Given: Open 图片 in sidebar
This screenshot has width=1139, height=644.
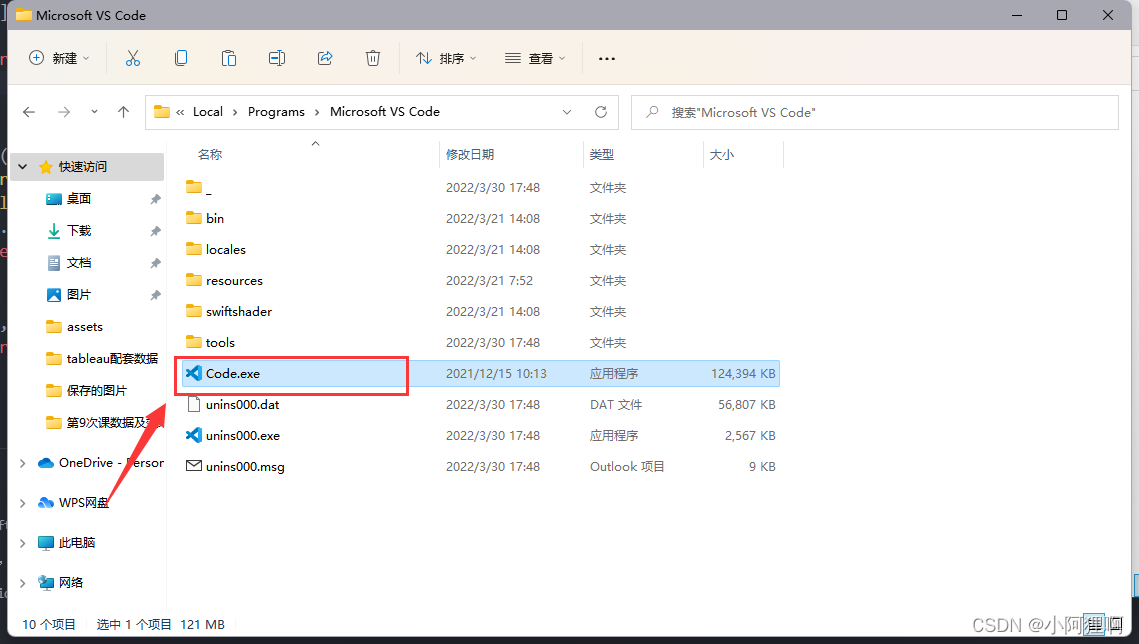Looking at the screenshot, I should [x=78, y=295].
